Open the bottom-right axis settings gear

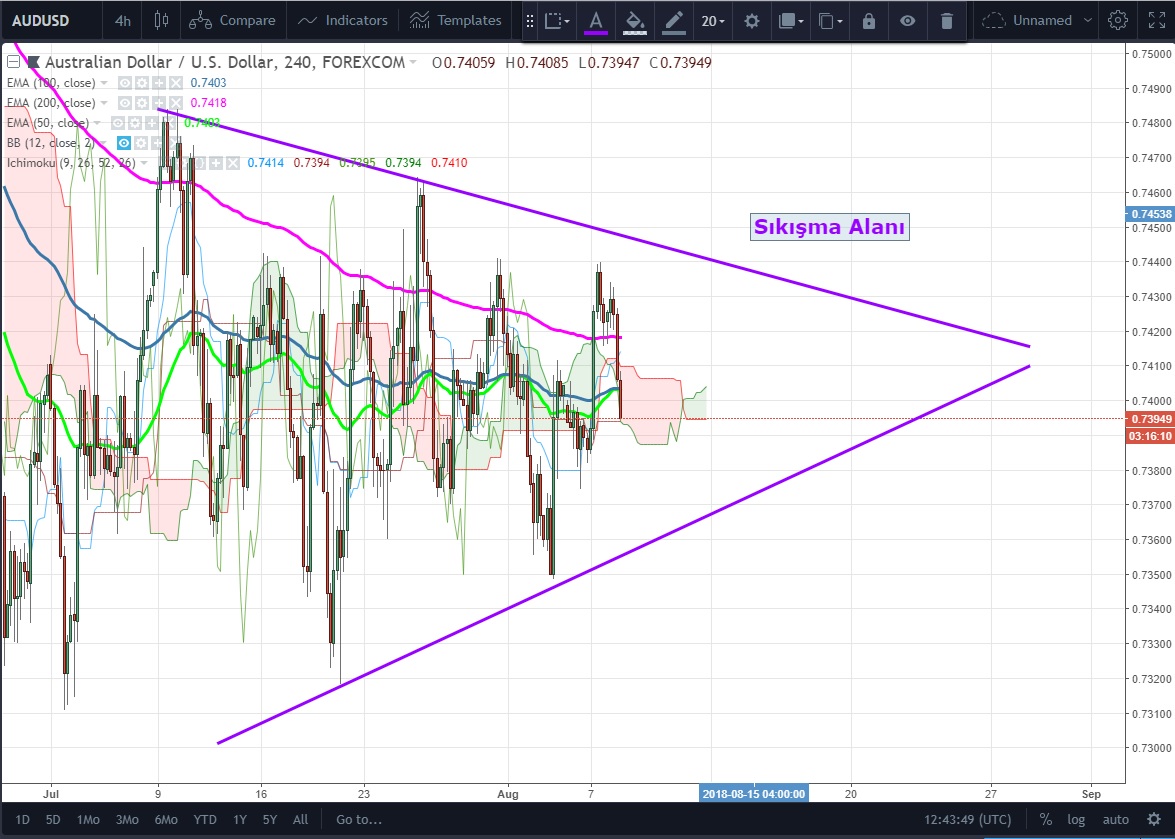click(x=1153, y=819)
